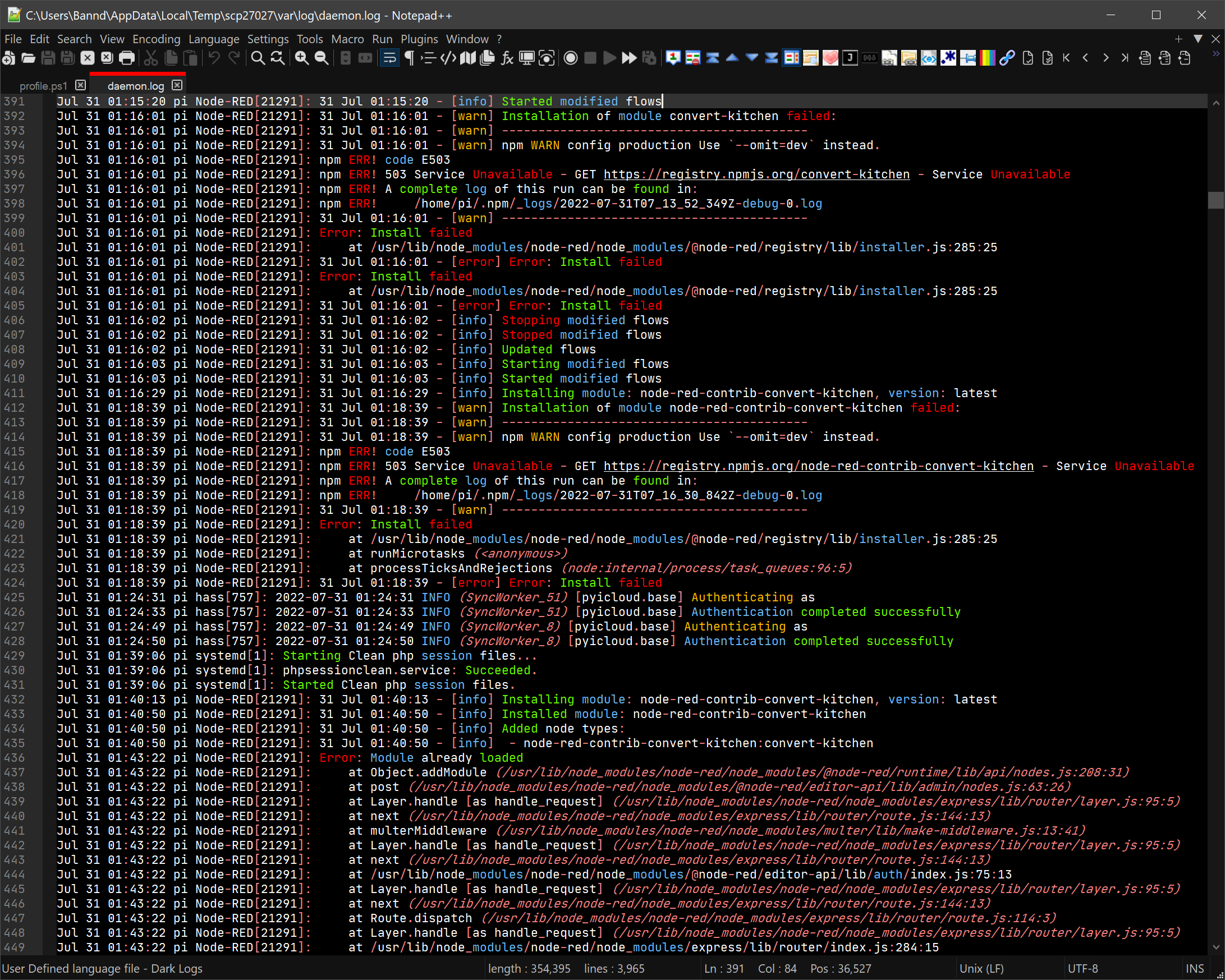Open the Encoding menu
Screen dimensions: 1225x980
[x=156, y=39]
